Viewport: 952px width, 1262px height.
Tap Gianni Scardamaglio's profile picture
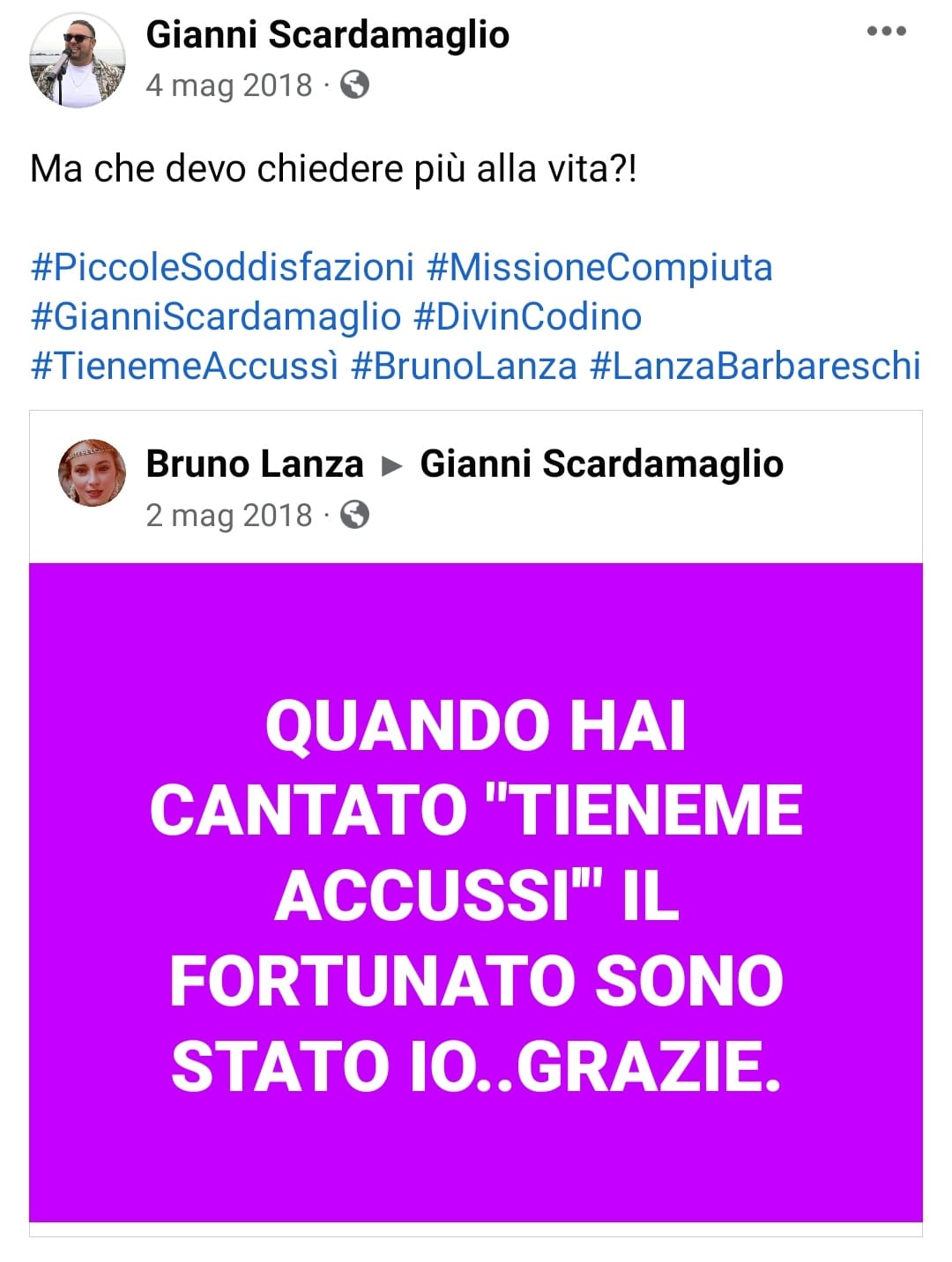pyautogui.click(x=78, y=61)
